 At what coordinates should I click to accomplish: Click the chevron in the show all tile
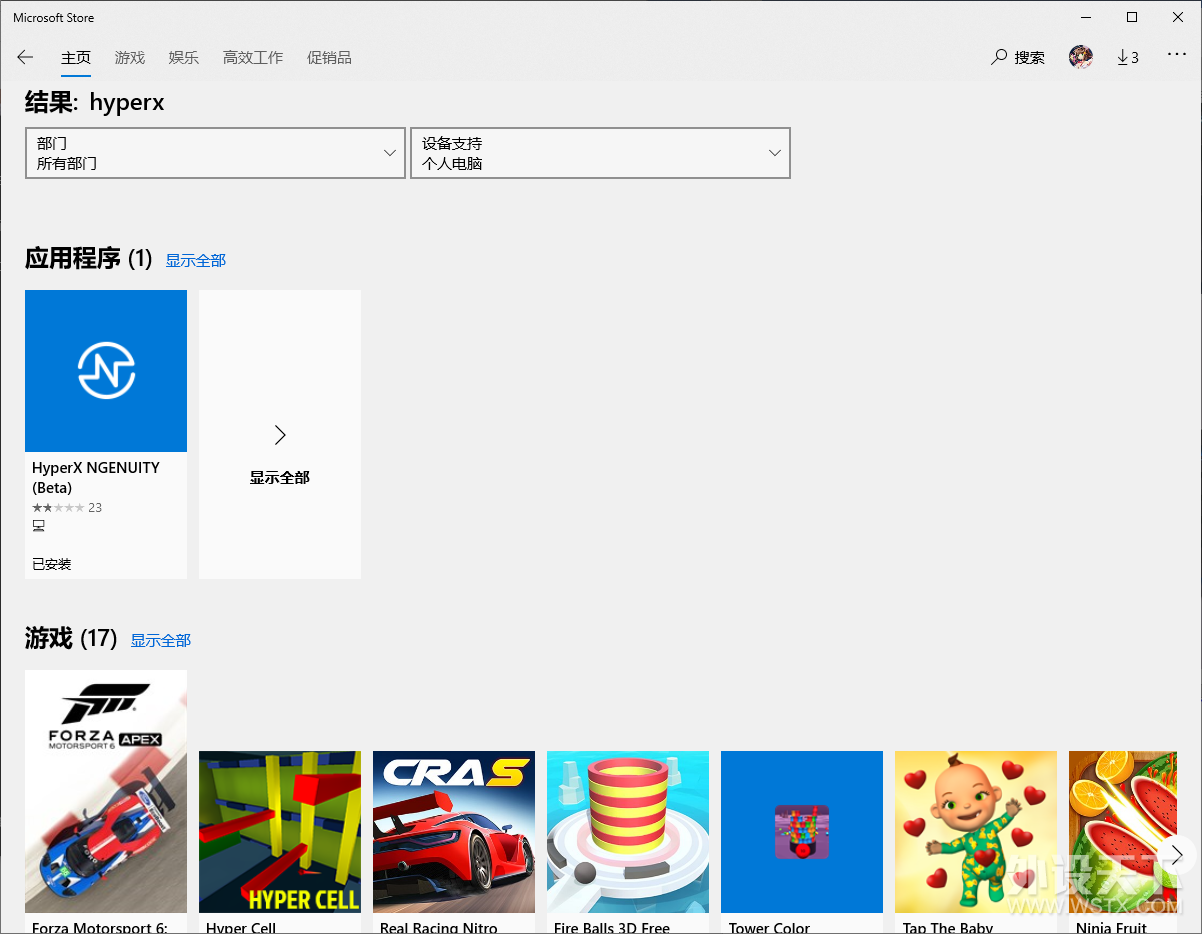(280, 435)
